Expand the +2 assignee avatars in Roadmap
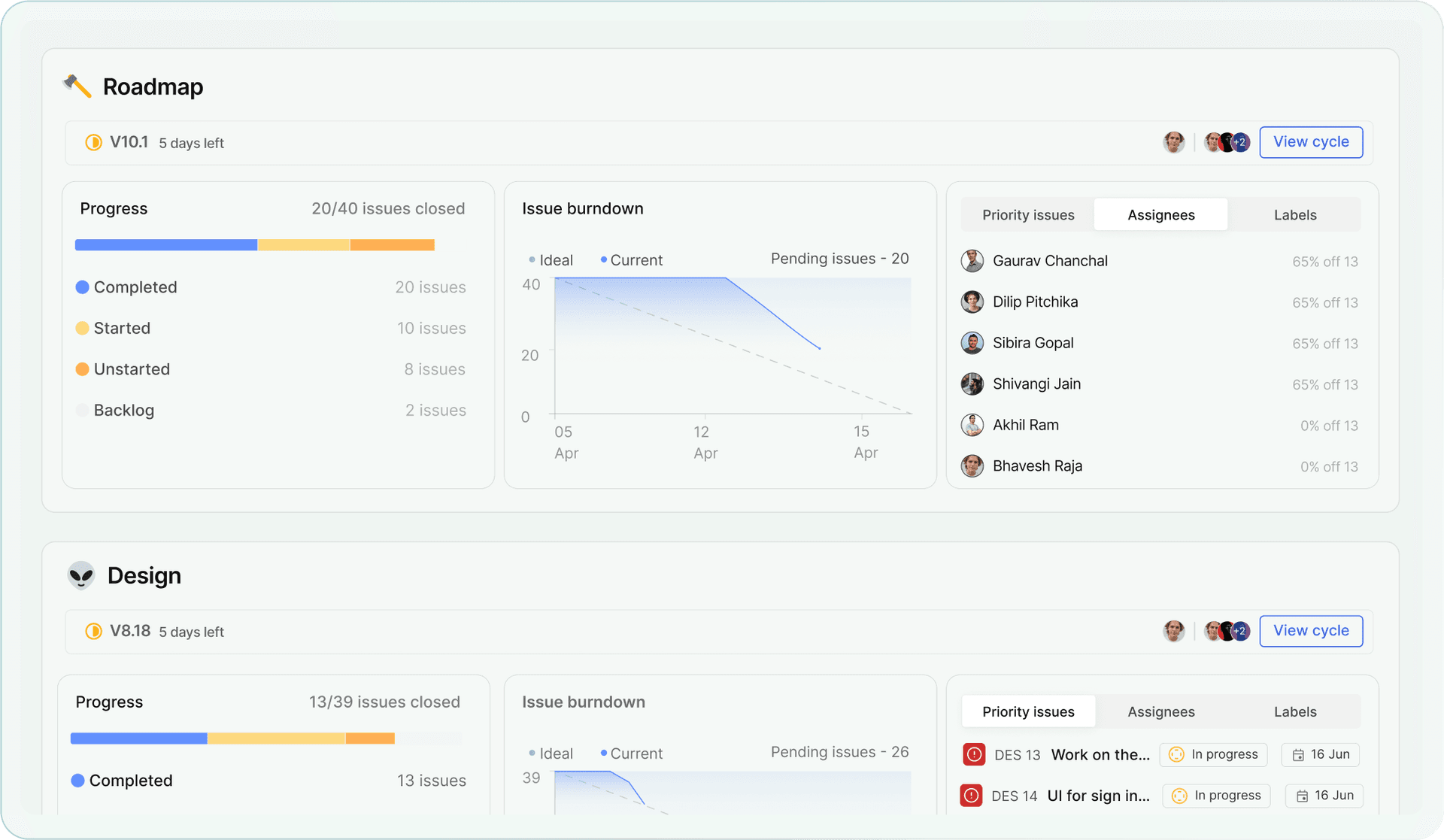The height and width of the screenshot is (840, 1444). [x=1240, y=141]
